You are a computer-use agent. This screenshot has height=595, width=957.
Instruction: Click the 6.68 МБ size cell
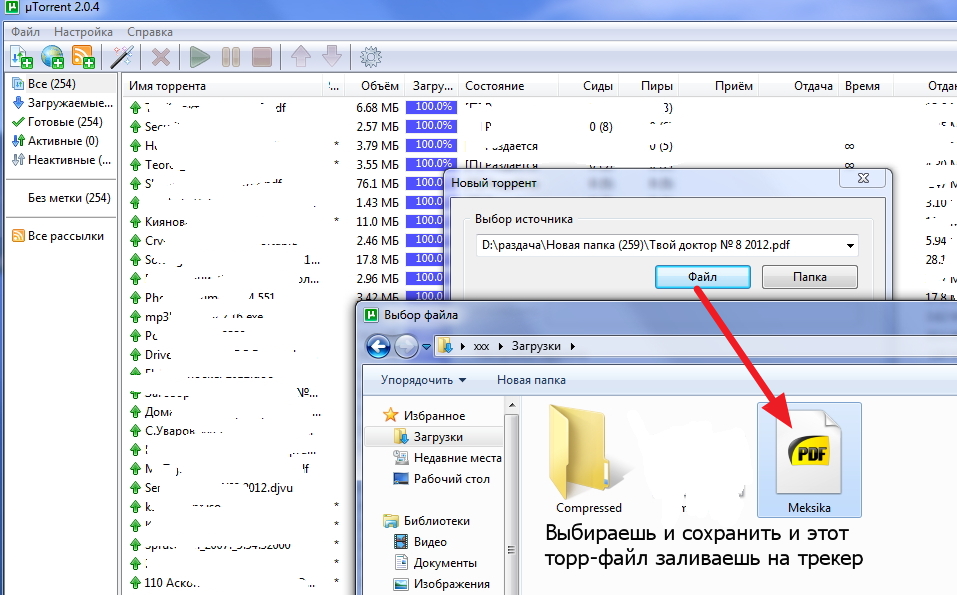click(377, 107)
